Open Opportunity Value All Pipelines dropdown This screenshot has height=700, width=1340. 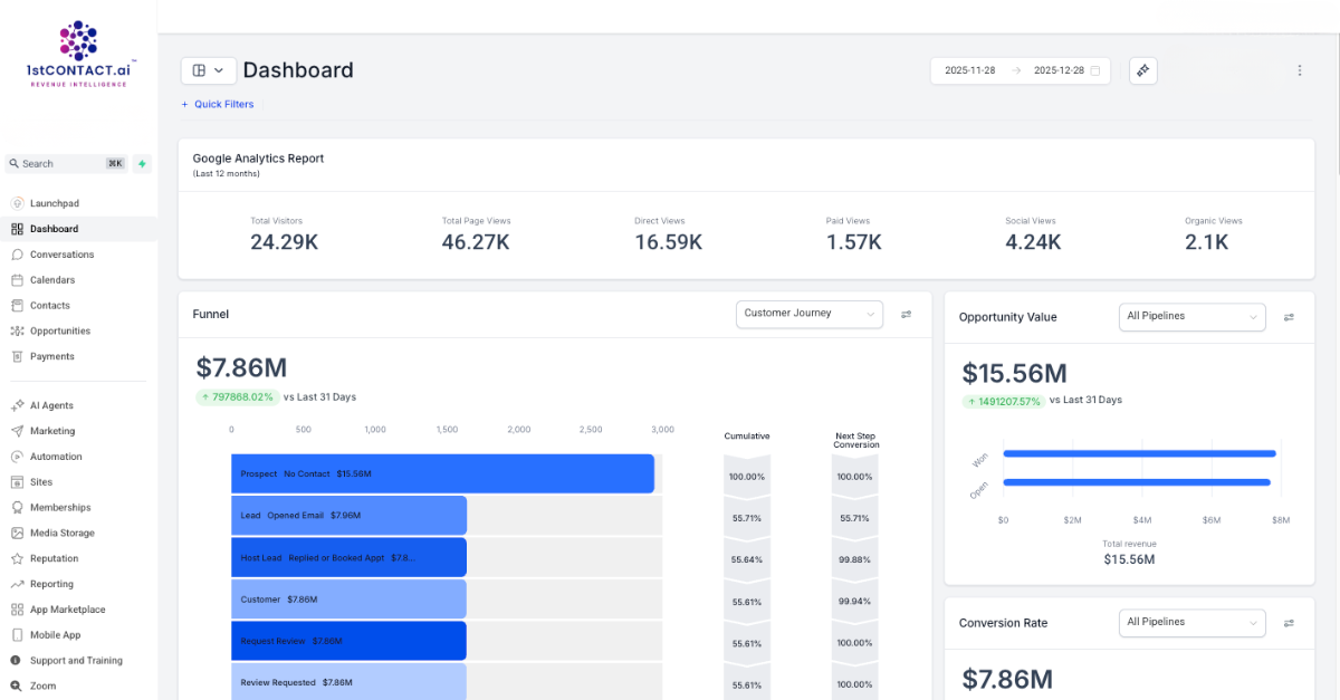point(1191,317)
